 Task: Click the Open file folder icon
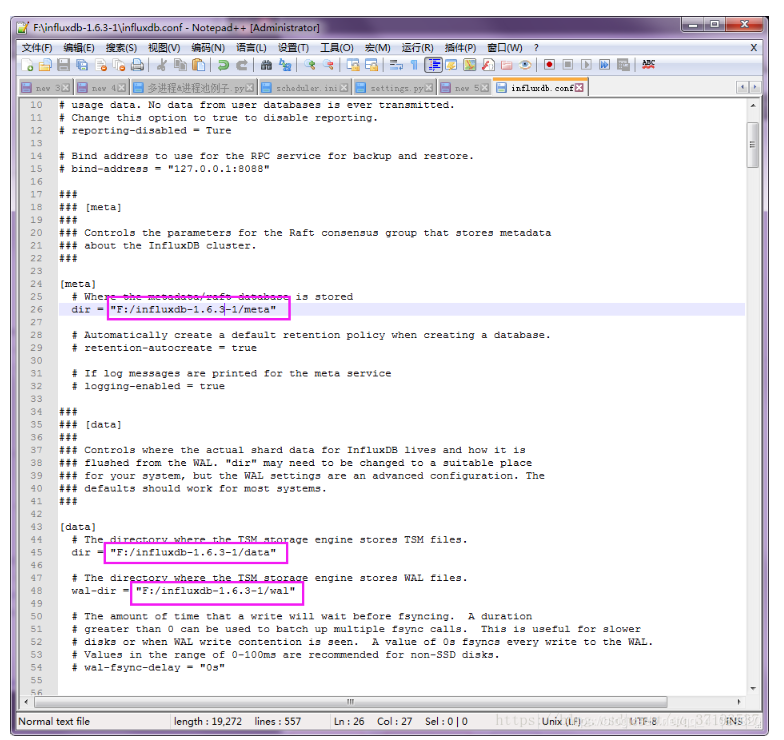(x=45, y=65)
